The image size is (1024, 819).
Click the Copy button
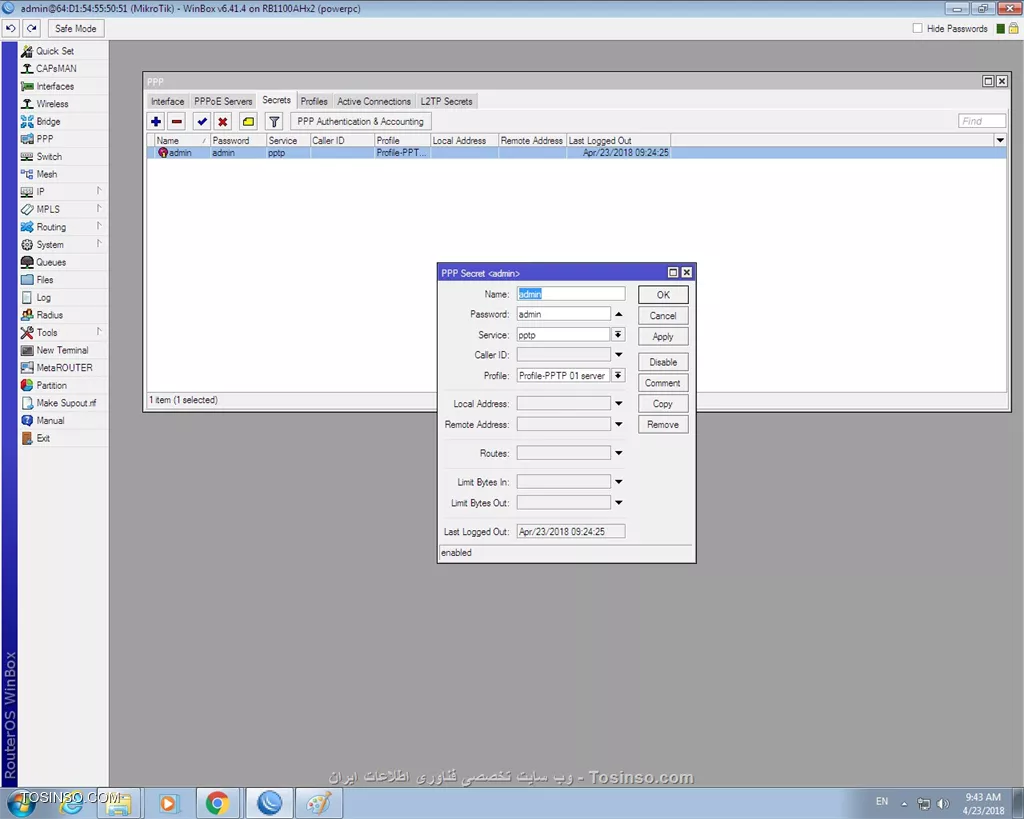(663, 404)
